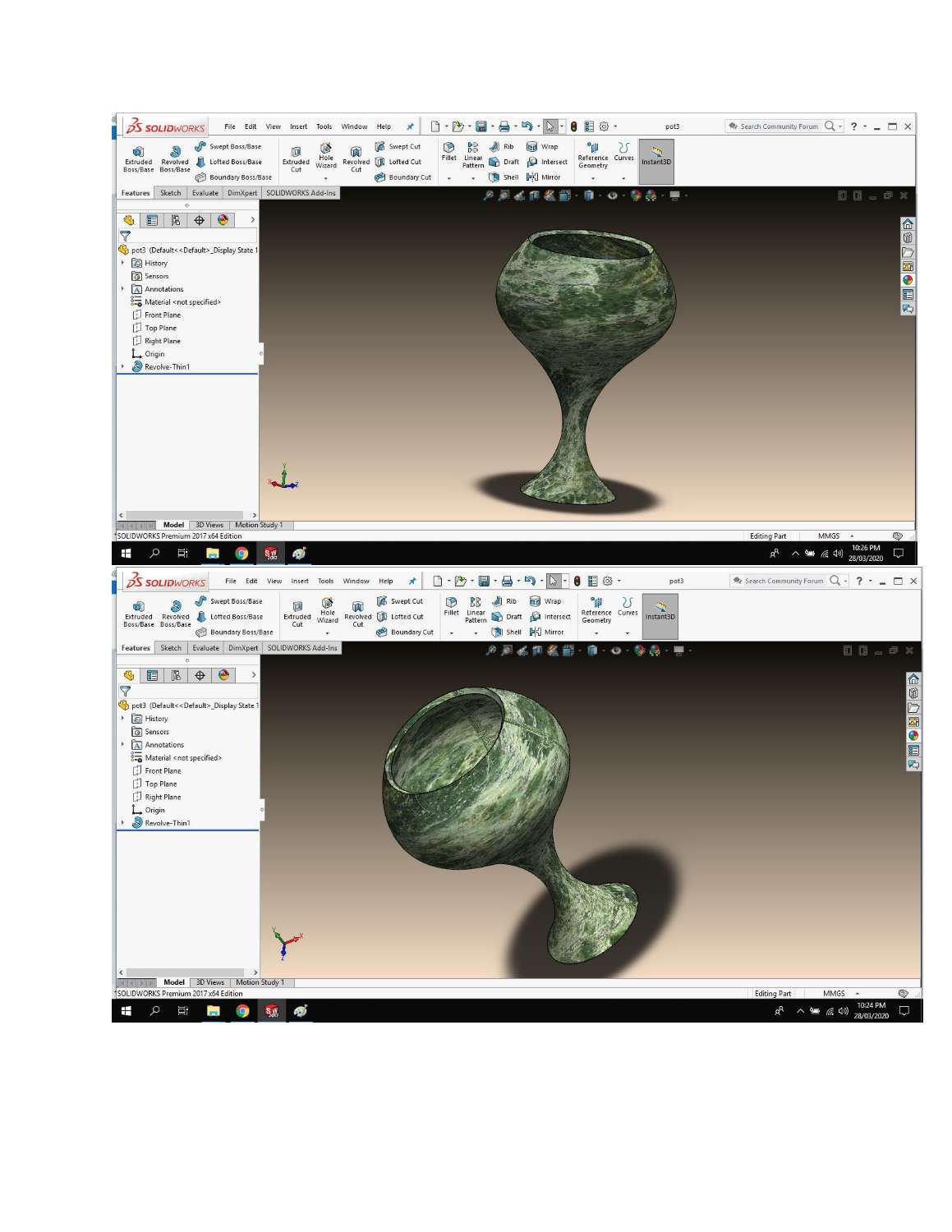The width and height of the screenshot is (952, 1232).
Task: Toggle Hide/Show Items eye in upper viewport
Action: (x=612, y=195)
